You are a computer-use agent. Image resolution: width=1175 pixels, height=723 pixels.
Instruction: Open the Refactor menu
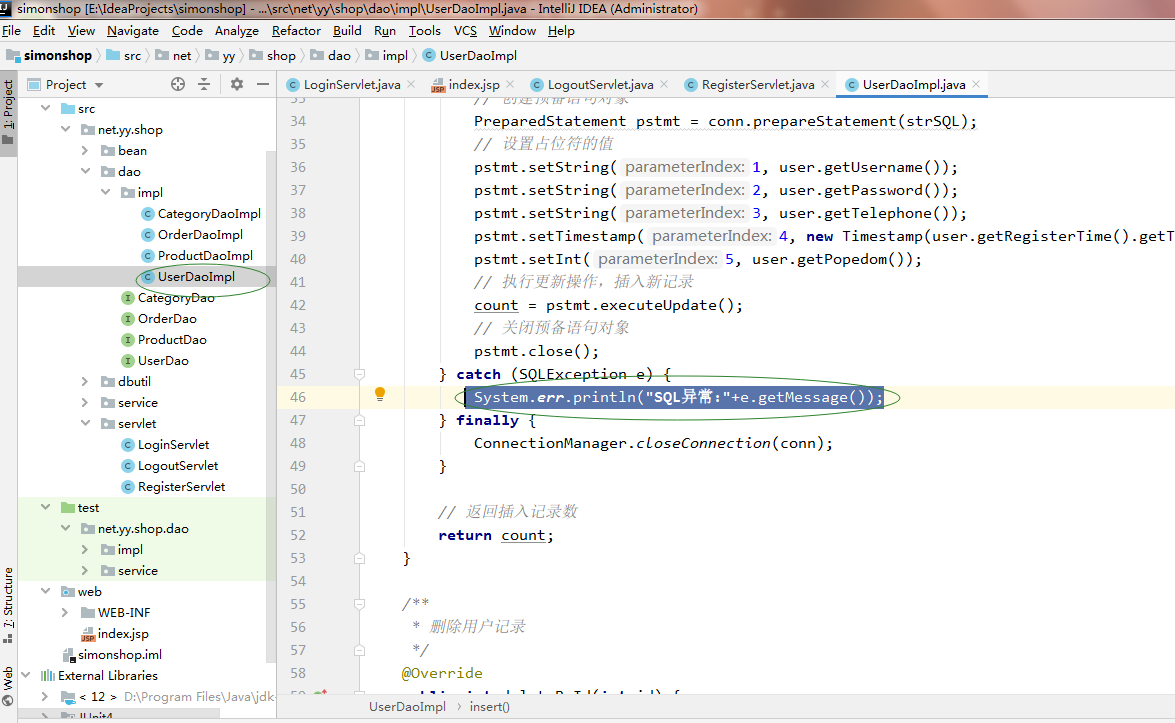(296, 31)
